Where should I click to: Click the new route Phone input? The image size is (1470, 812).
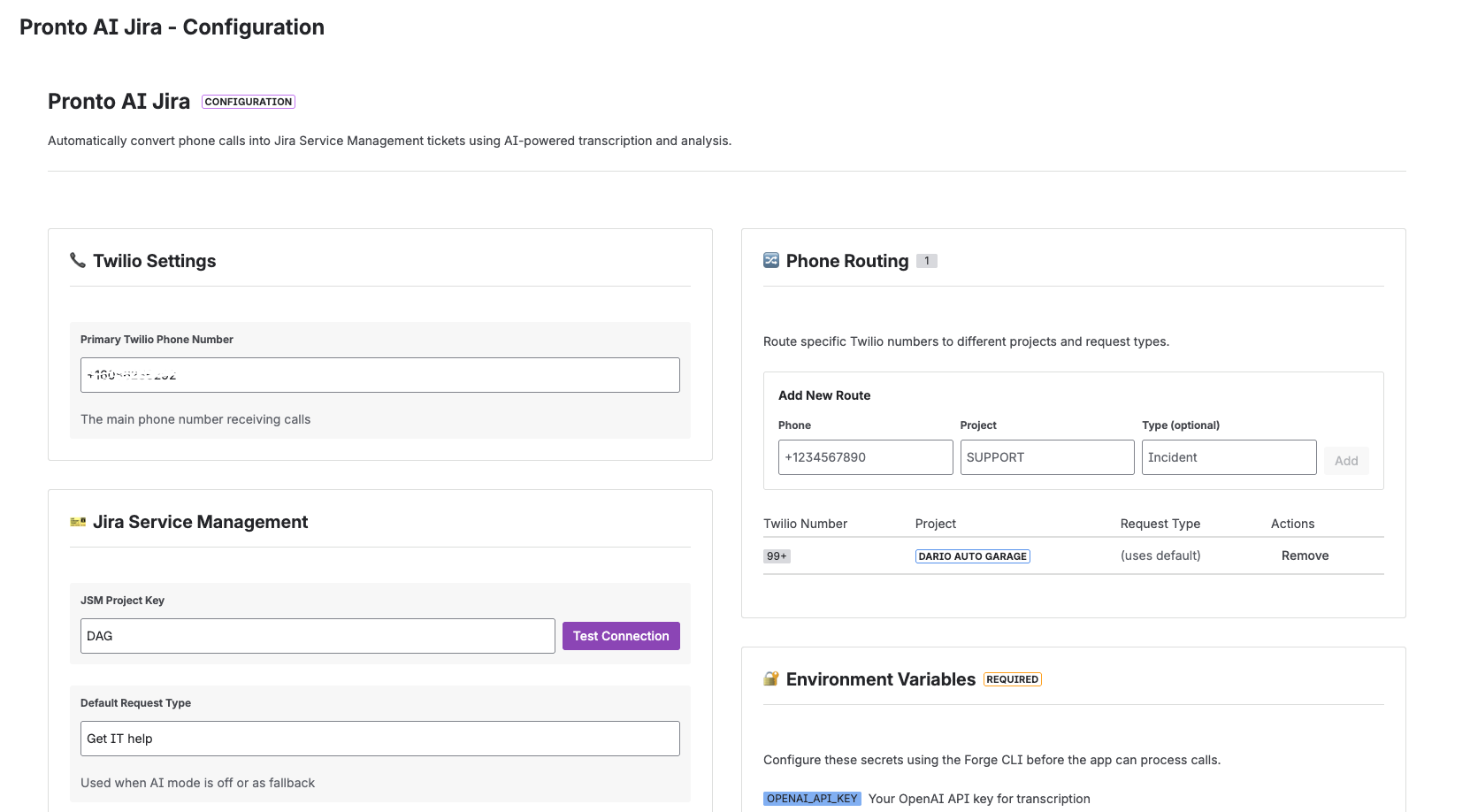coord(865,457)
